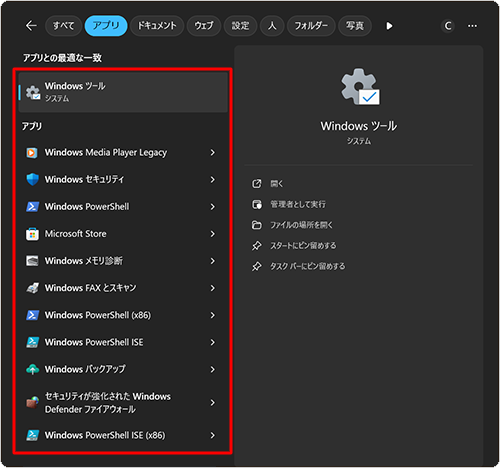
Task: Switch to the ドキュメント tab
Action: 157,26
